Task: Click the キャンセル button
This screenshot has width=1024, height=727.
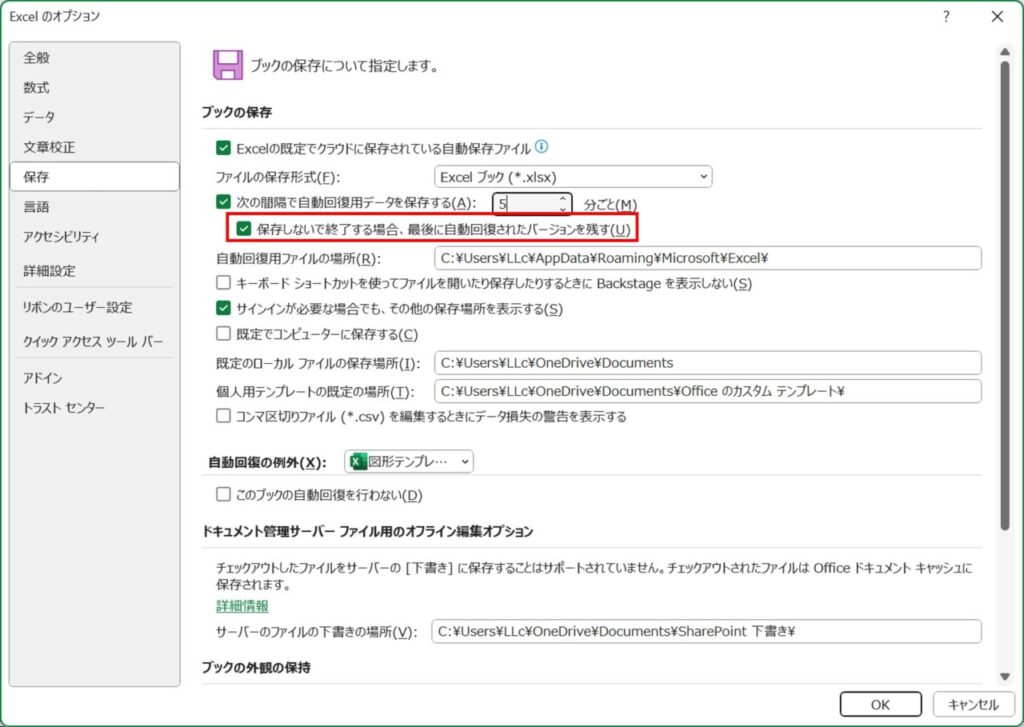Action: [973, 704]
